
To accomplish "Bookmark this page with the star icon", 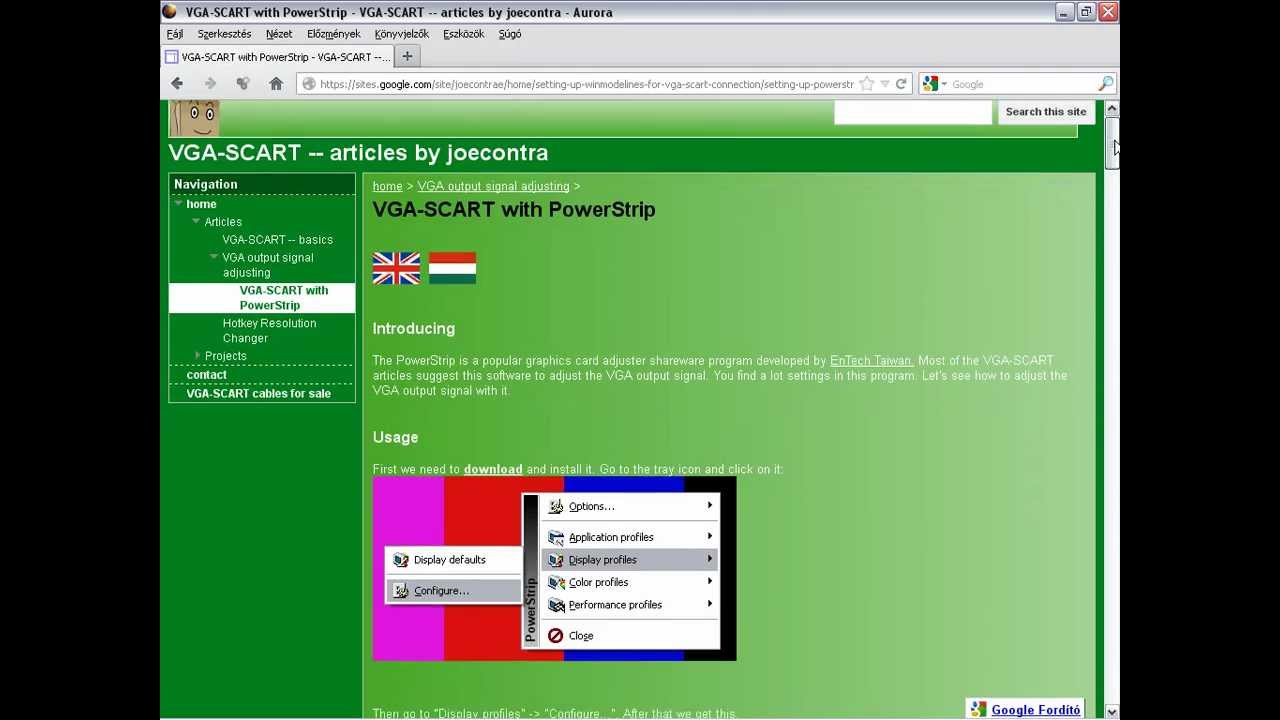I will coord(867,84).
